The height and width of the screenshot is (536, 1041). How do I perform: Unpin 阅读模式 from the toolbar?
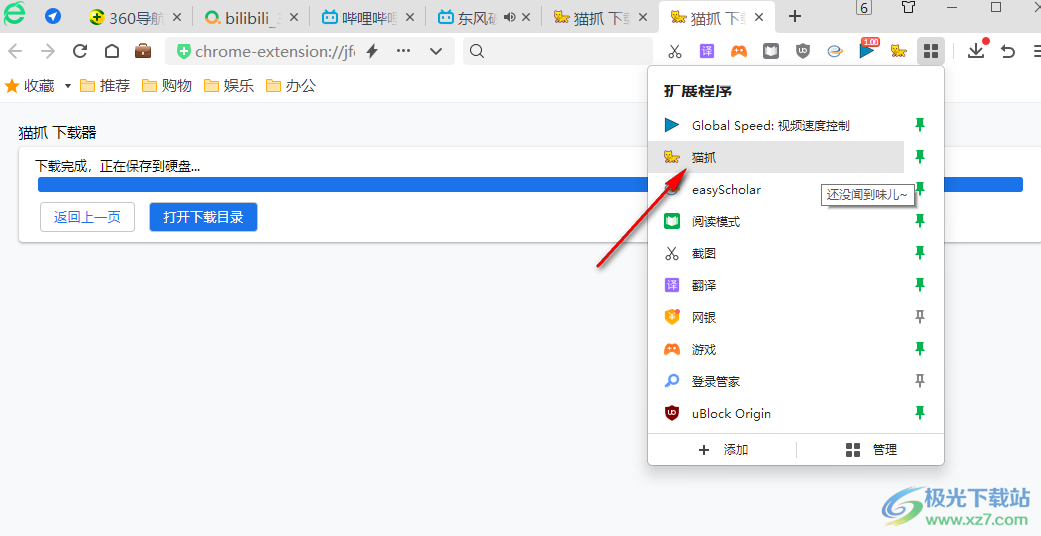click(x=920, y=221)
